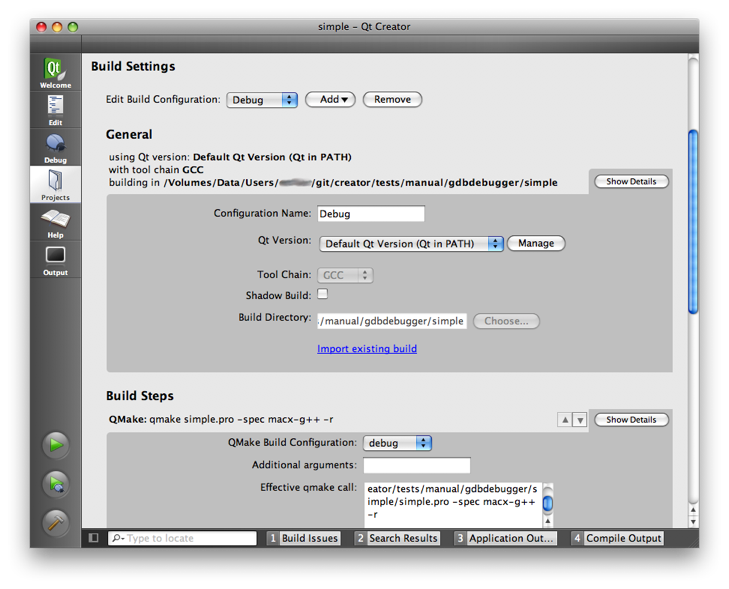The height and width of the screenshot is (589, 729).
Task: Switch to Edit mode
Action: tap(55, 110)
